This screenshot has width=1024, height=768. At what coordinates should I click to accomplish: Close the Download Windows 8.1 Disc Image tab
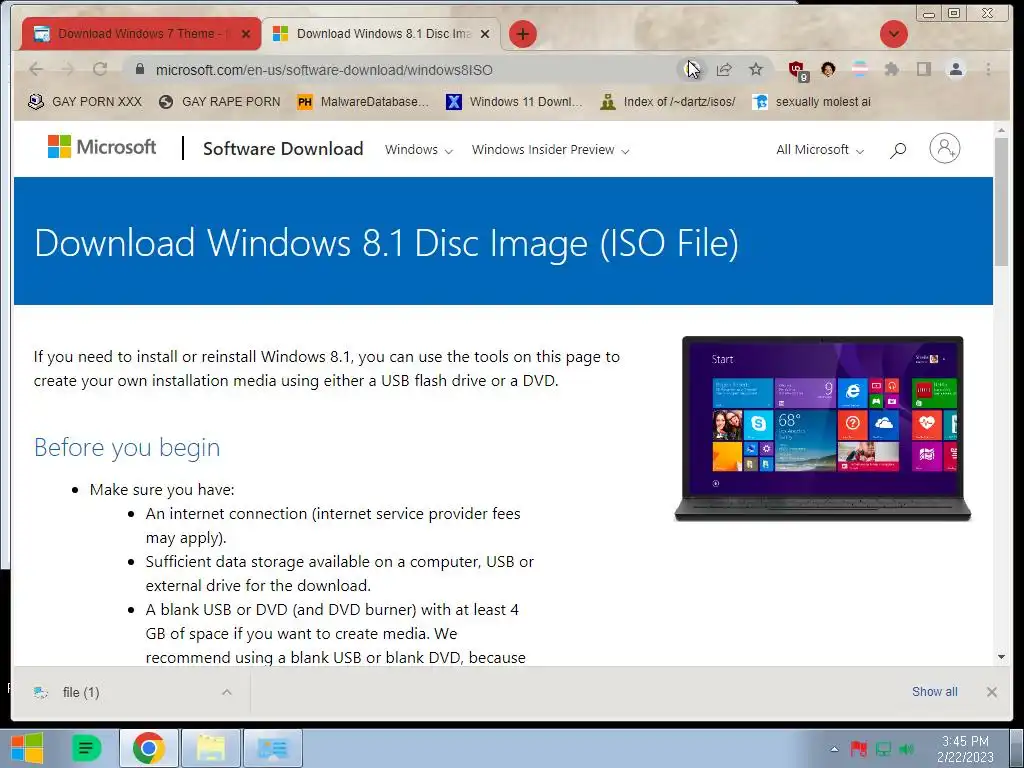[x=485, y=34]
